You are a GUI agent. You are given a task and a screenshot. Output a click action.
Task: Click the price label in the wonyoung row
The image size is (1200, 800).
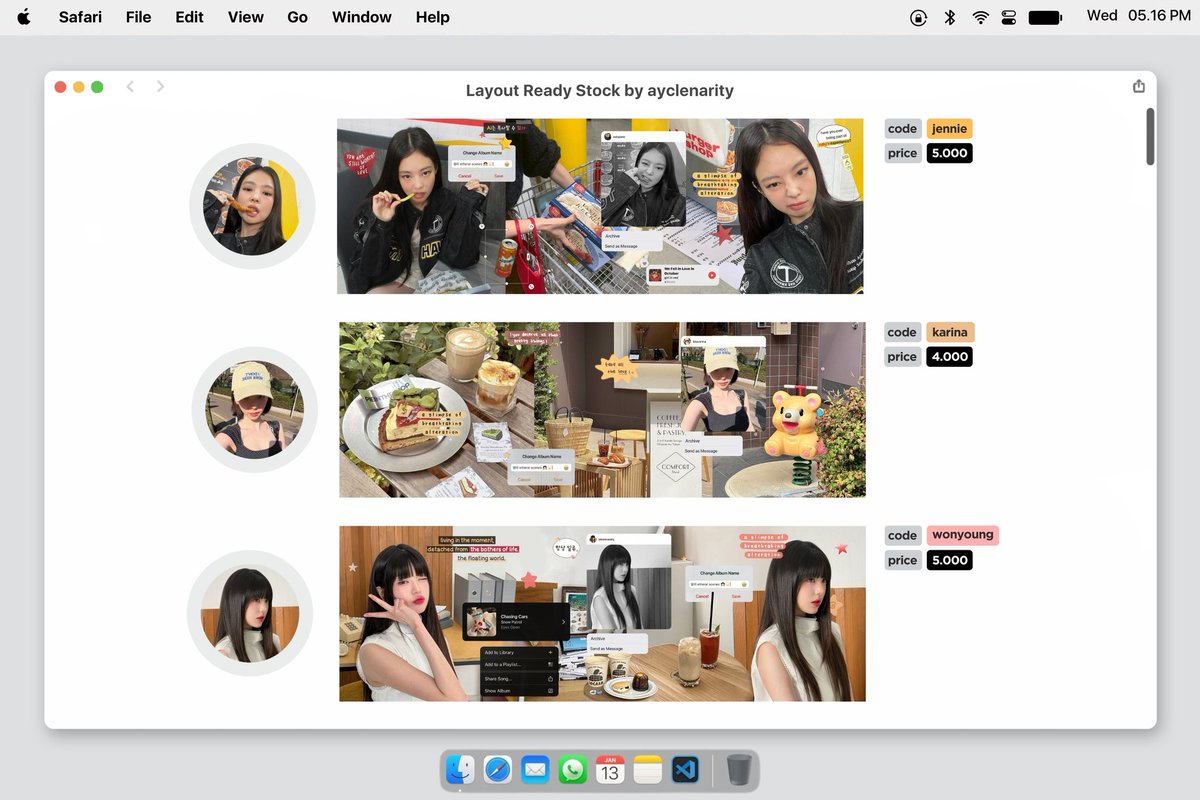[903, 560]
